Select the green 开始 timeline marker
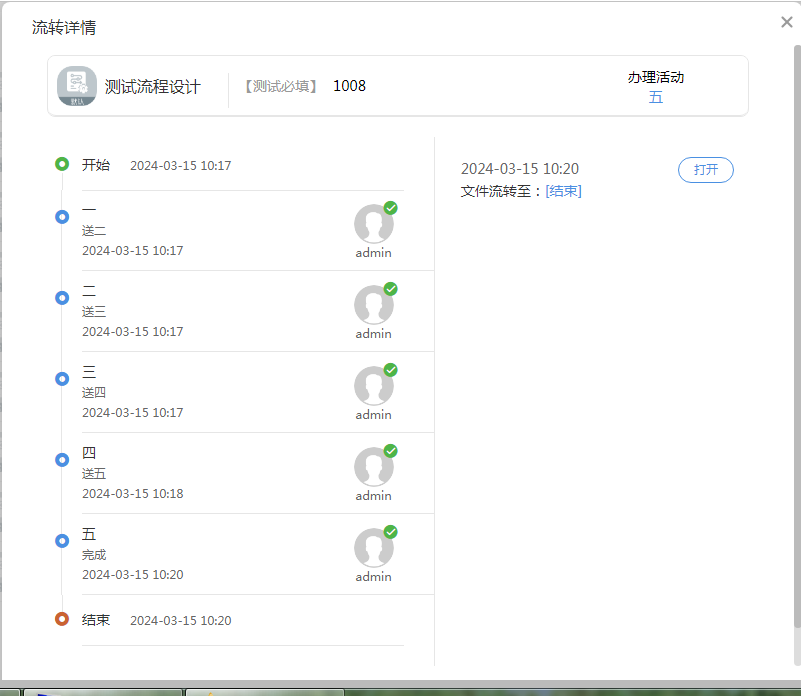The height and width of the screenshot is (696, 801). pyautogui.click(x=62, y=164)
